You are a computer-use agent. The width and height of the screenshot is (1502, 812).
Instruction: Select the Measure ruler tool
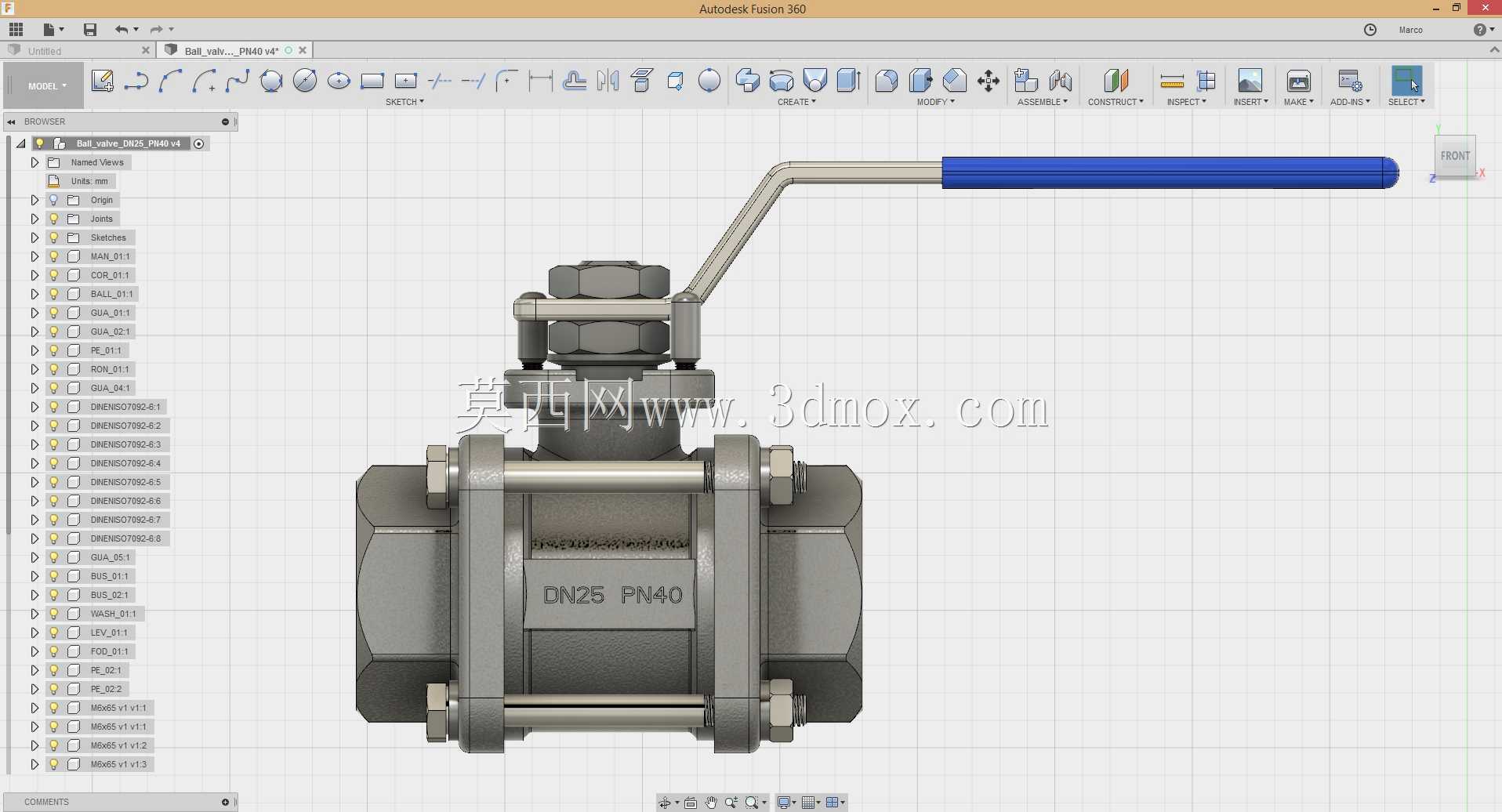[x=1172, y=81]
